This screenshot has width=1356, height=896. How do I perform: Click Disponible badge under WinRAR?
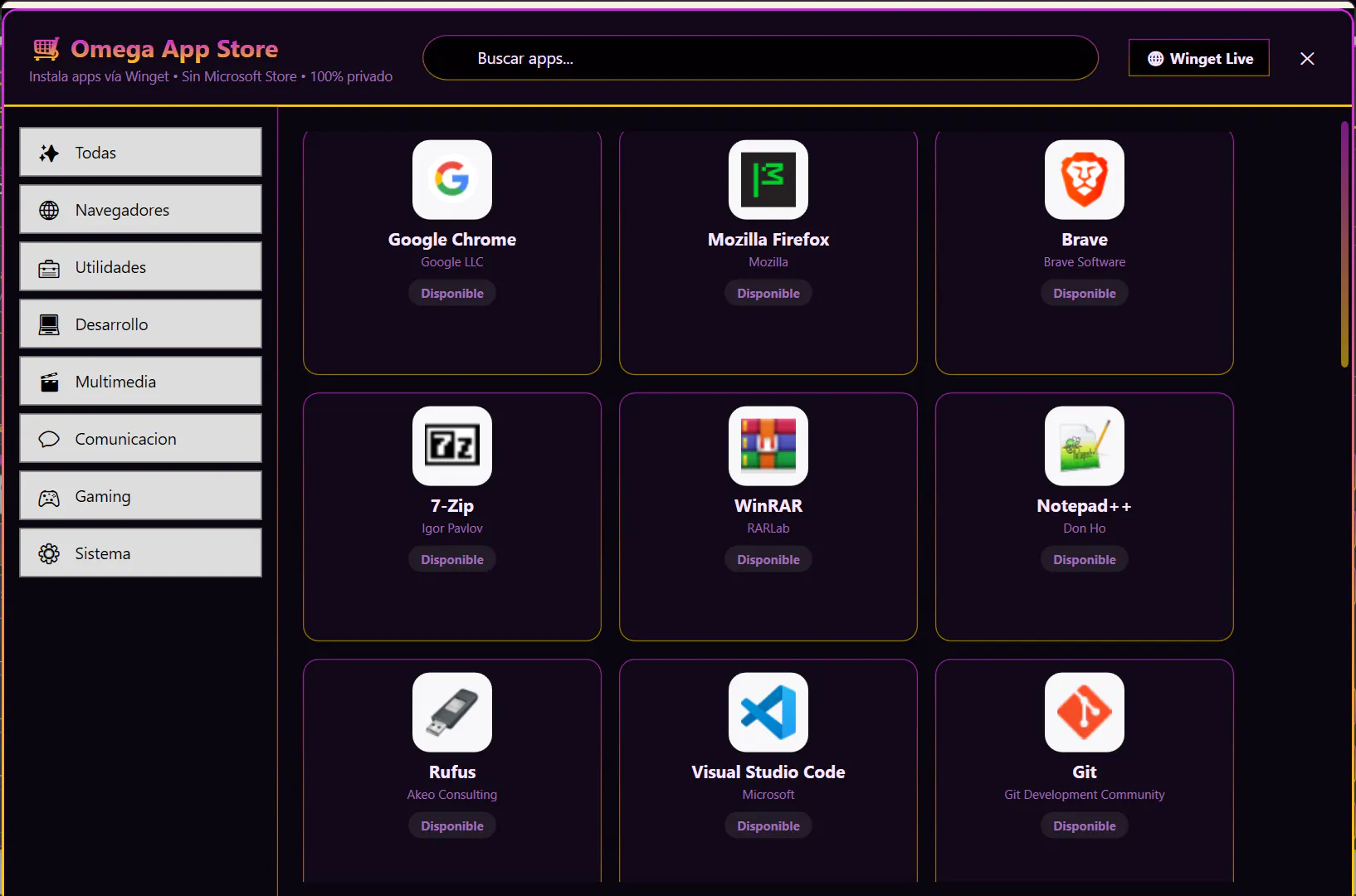point(768,559)
